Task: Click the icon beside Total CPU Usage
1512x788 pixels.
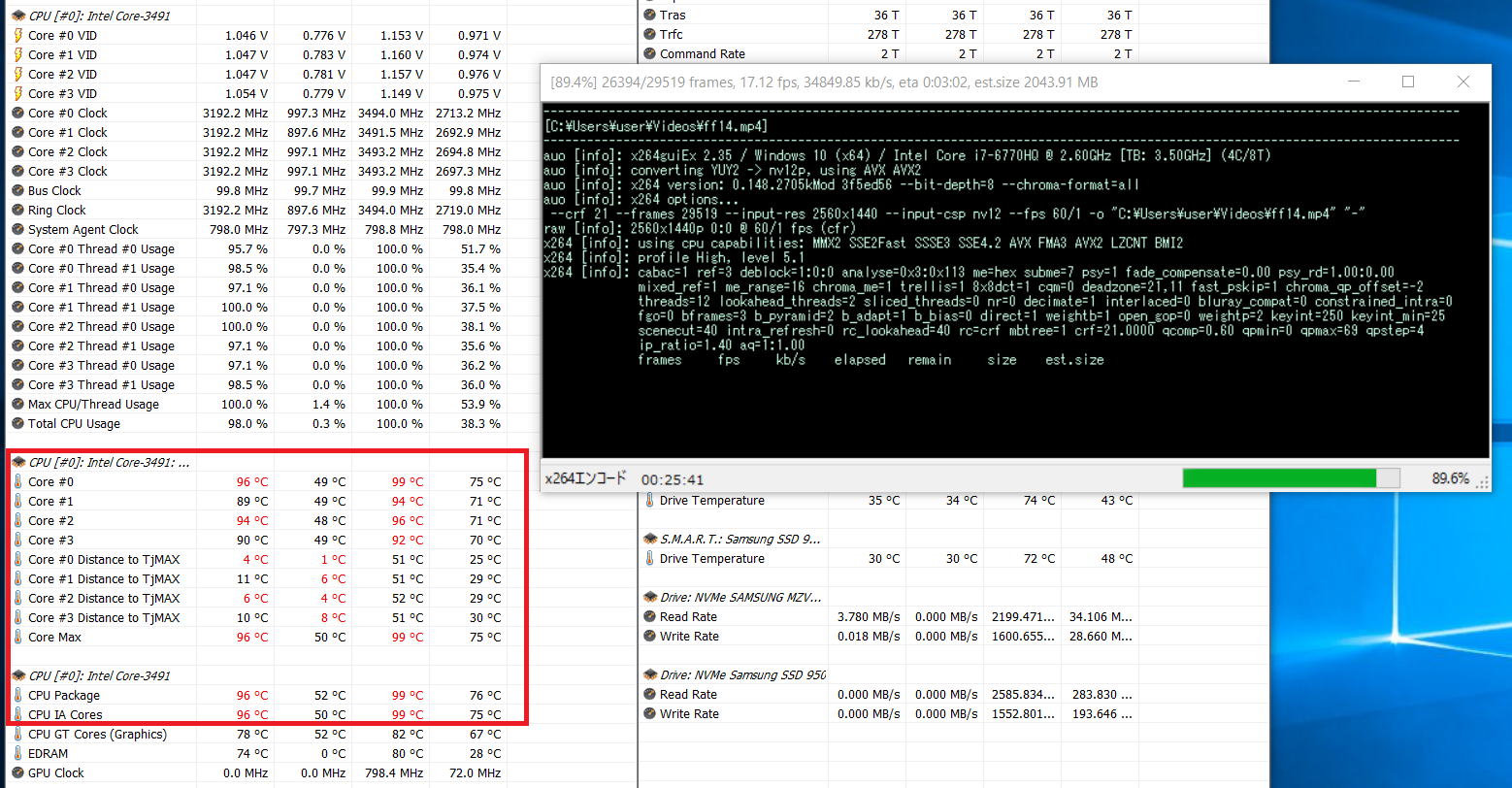Action: [x=17, y=423]
